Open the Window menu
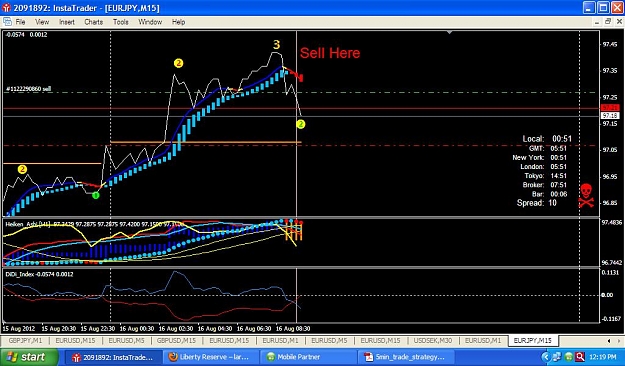Image resolution: width=625 pixels, height=366 pixels. tap(150, 22)
